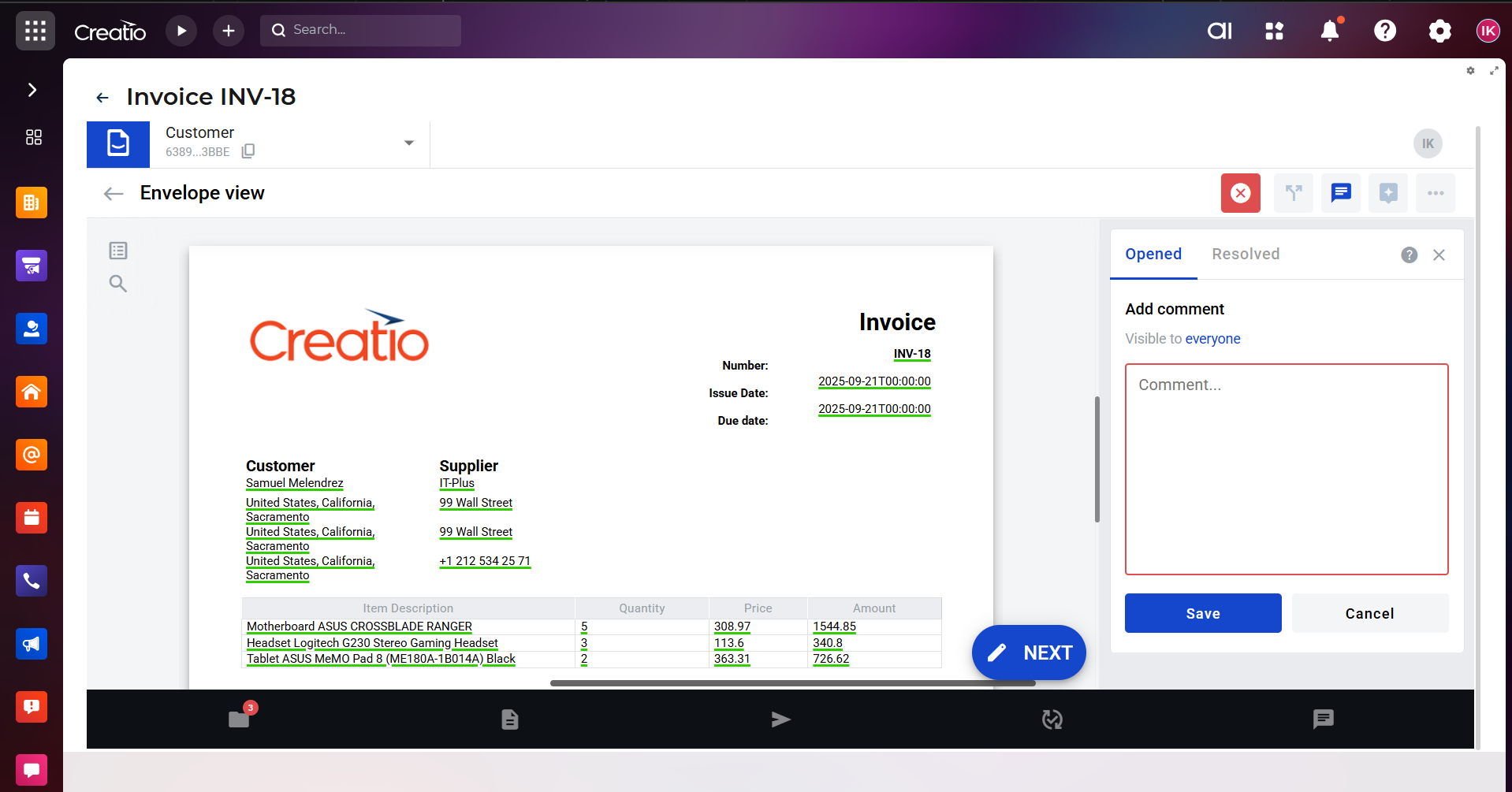Click the notifications bell icon

pyautogui.click(x=1329, y=31)
